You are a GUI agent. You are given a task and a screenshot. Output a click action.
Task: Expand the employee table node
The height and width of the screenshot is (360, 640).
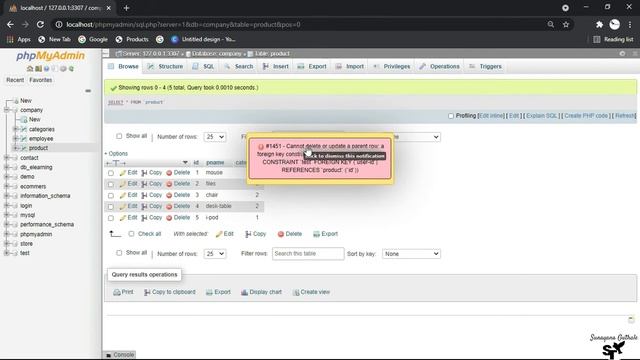click(16, 139)
